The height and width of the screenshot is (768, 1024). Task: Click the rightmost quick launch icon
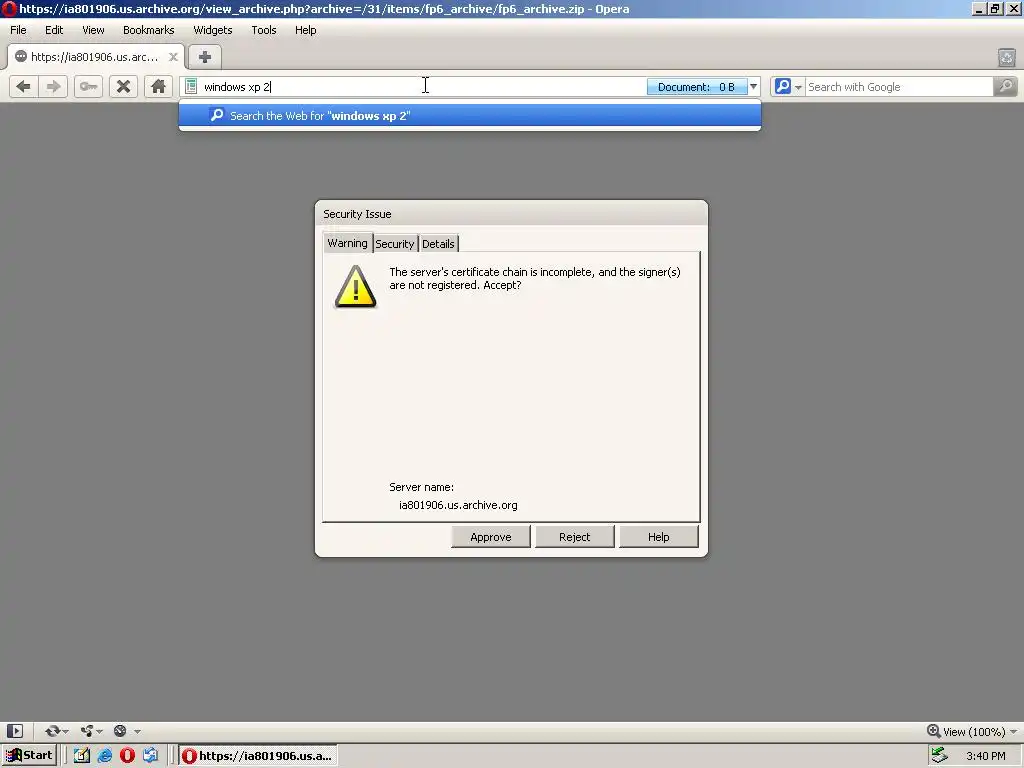pos(150,756)
